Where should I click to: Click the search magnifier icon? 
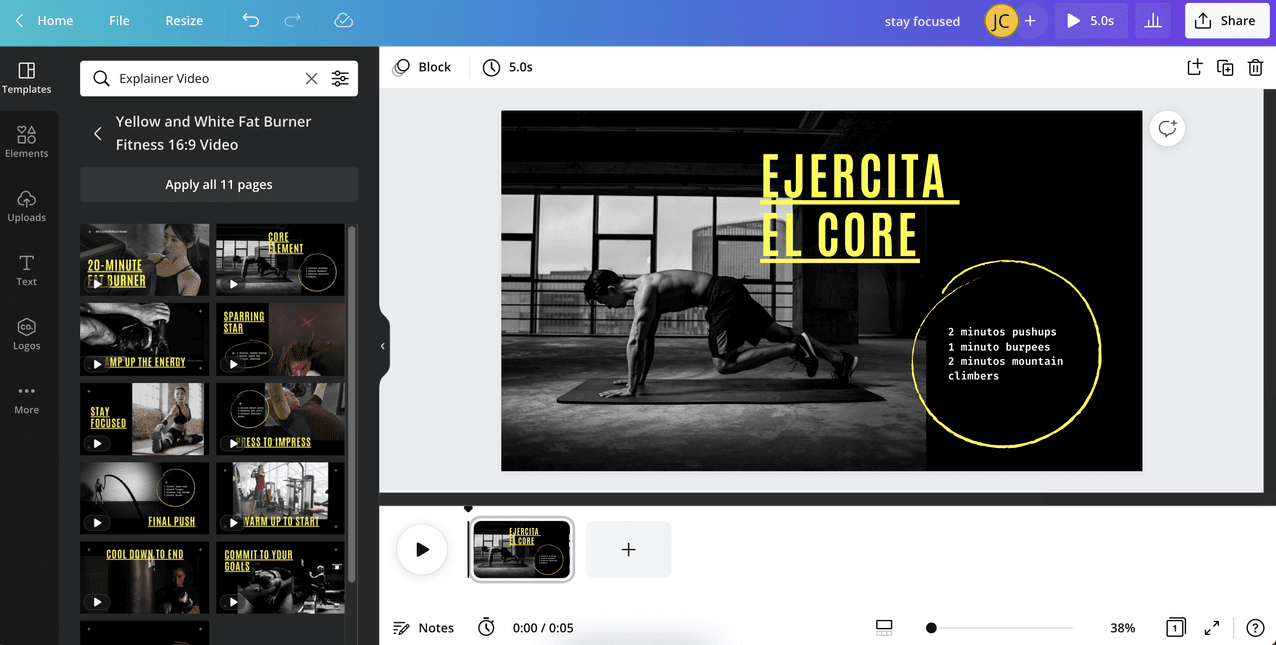coord(101,78)
